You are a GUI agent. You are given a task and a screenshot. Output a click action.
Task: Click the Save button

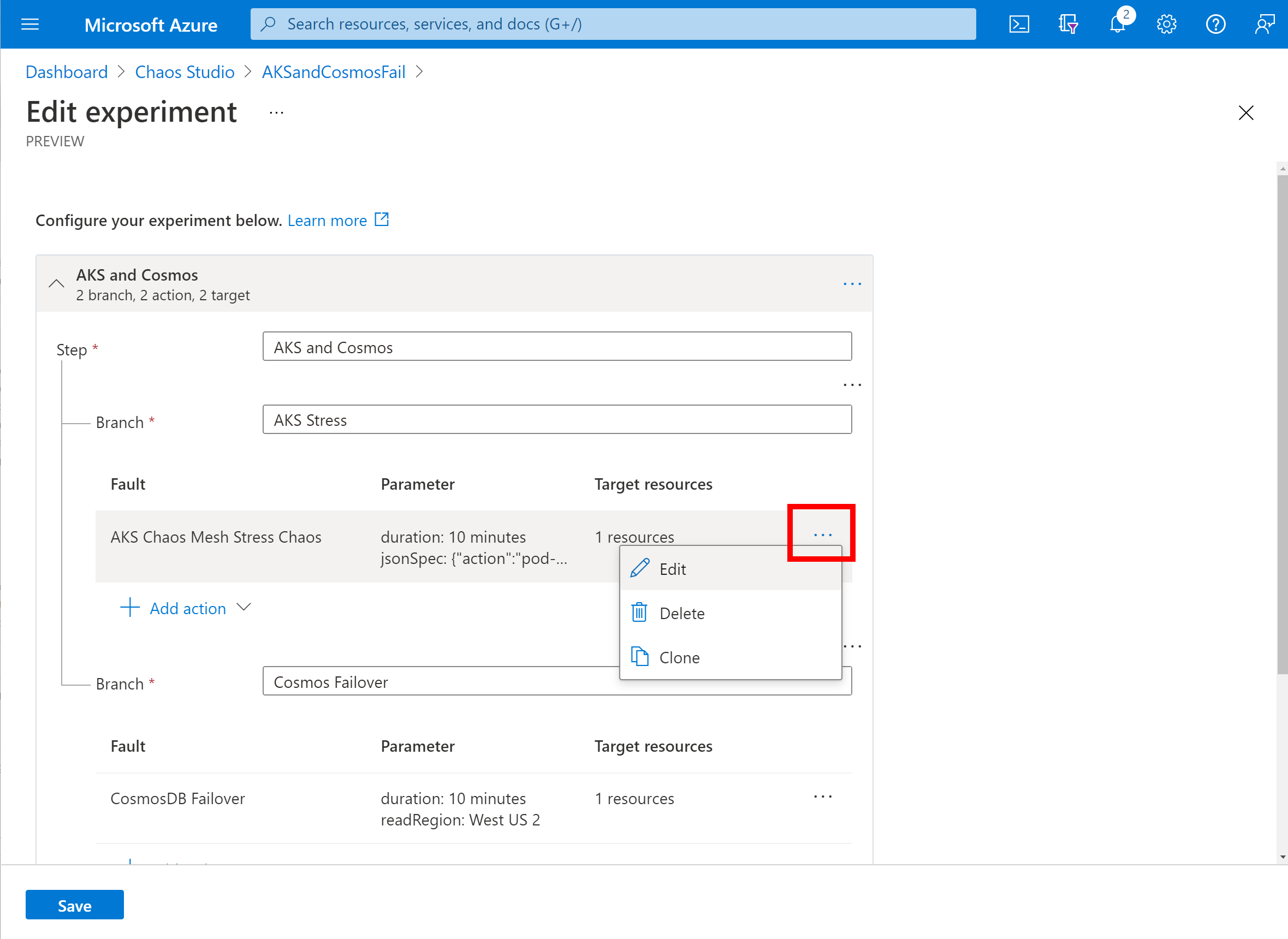pyautogui.click(x=74, y=906)
